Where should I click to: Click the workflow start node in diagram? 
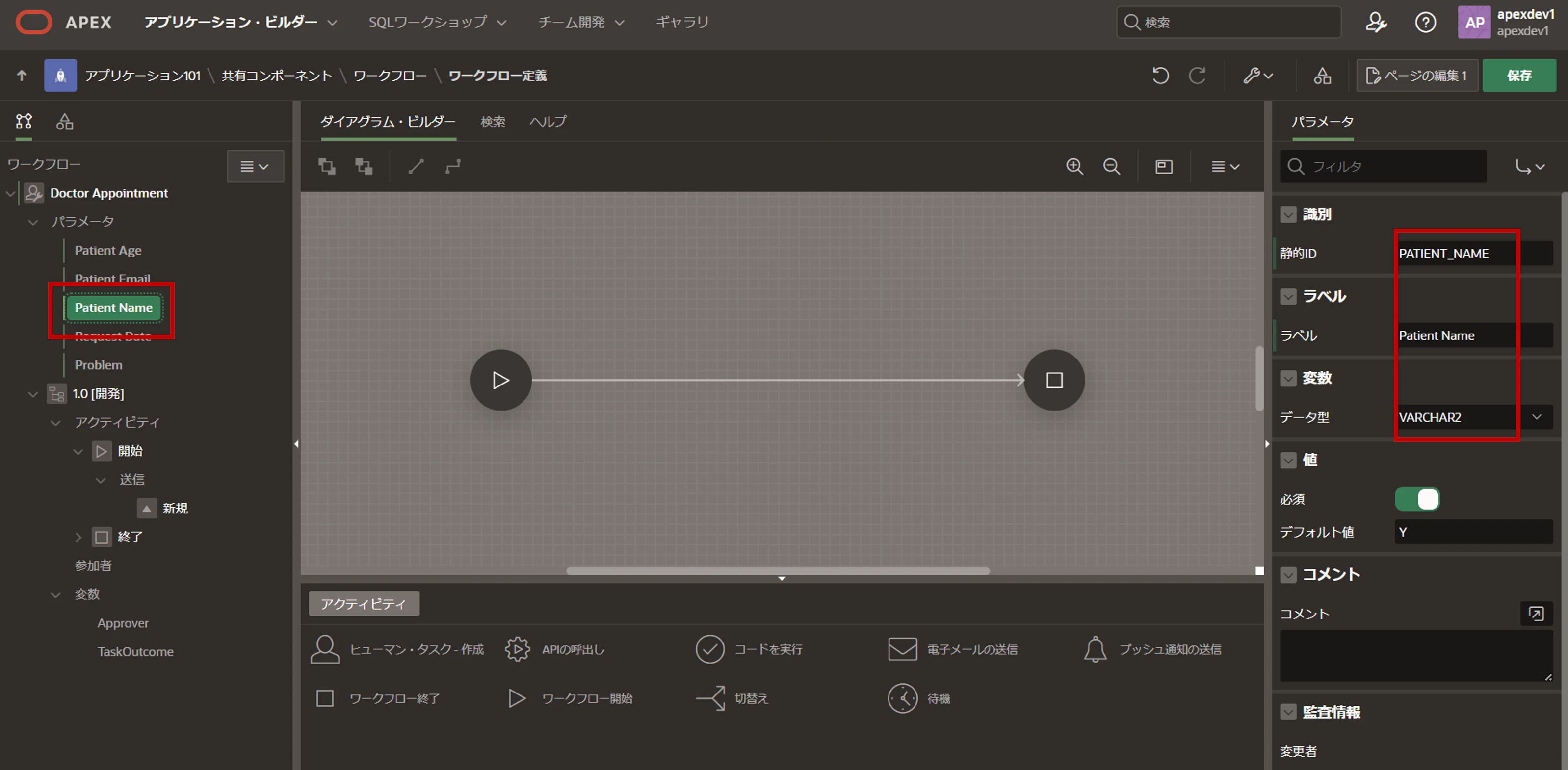[500, 380]
